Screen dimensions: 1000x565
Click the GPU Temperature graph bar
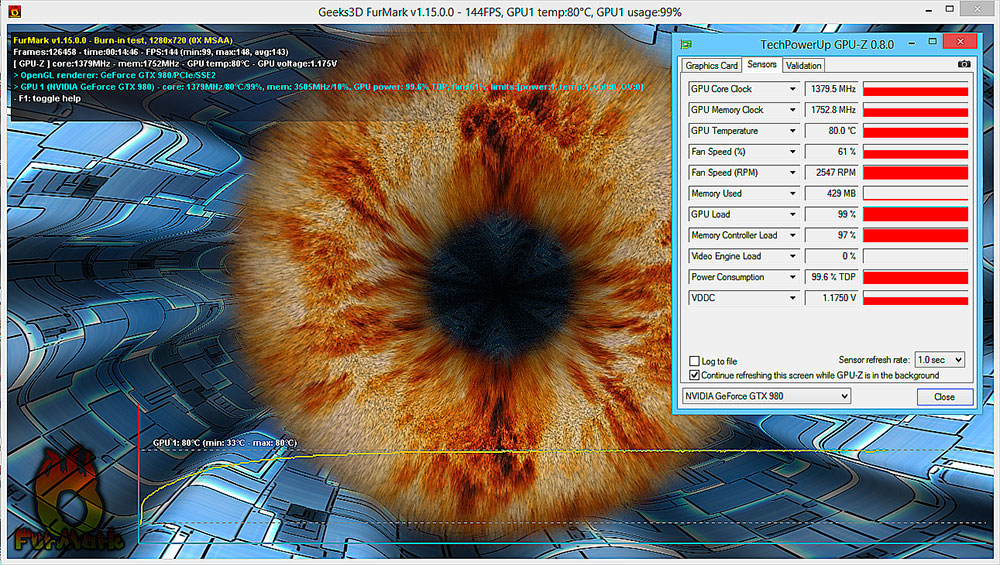click(x=916, y=131)
